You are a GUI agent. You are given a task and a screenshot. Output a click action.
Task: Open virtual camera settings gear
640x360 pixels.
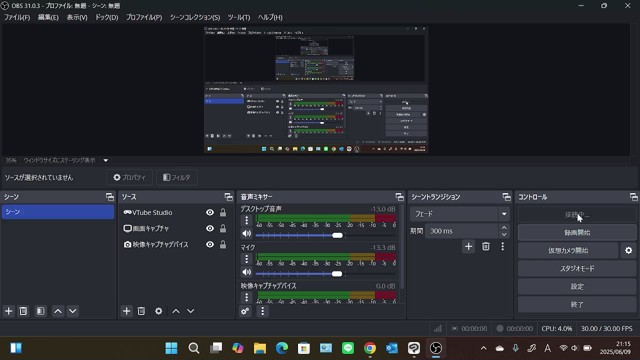click(629, 250)
